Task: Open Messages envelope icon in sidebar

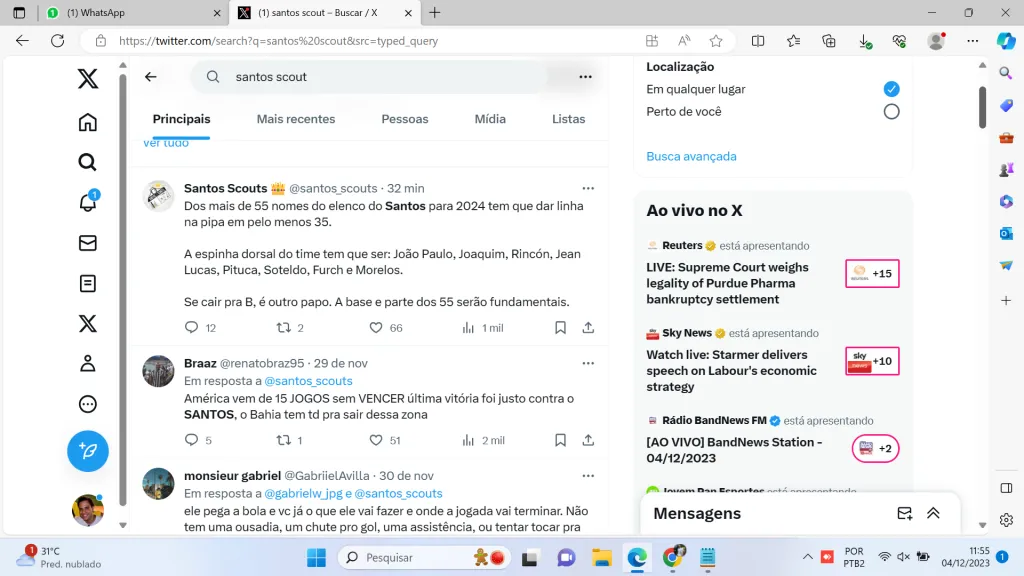Action: click(88, 243)
